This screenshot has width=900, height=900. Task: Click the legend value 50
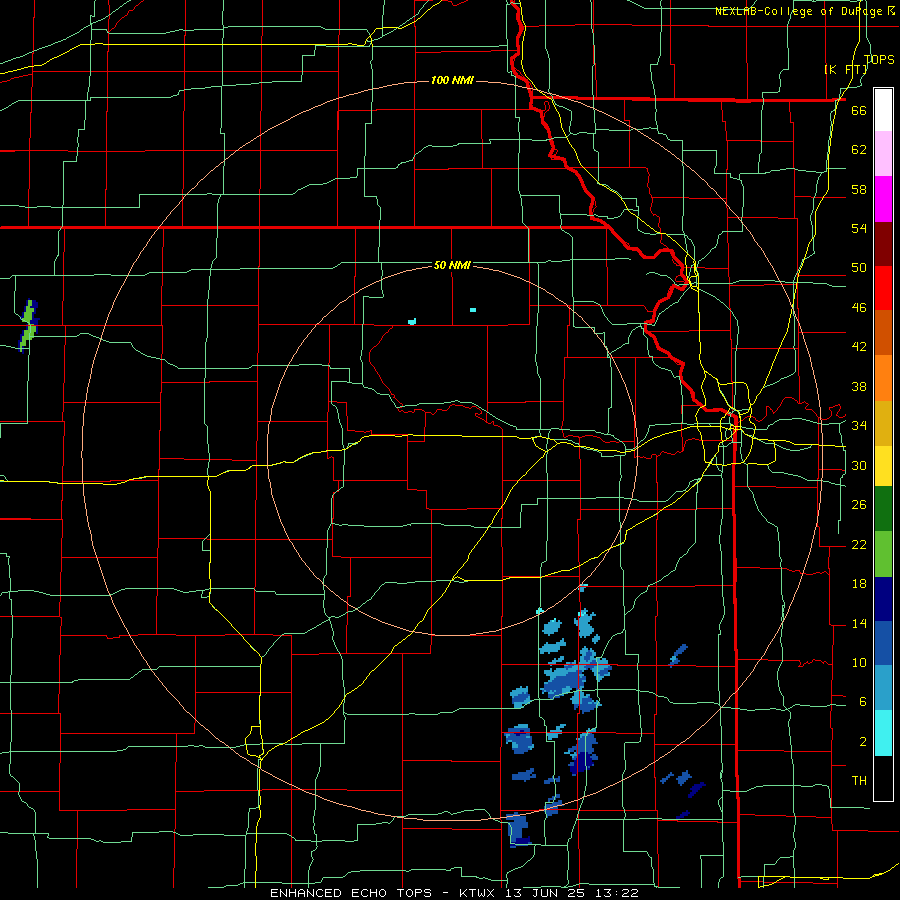[859, 268]
